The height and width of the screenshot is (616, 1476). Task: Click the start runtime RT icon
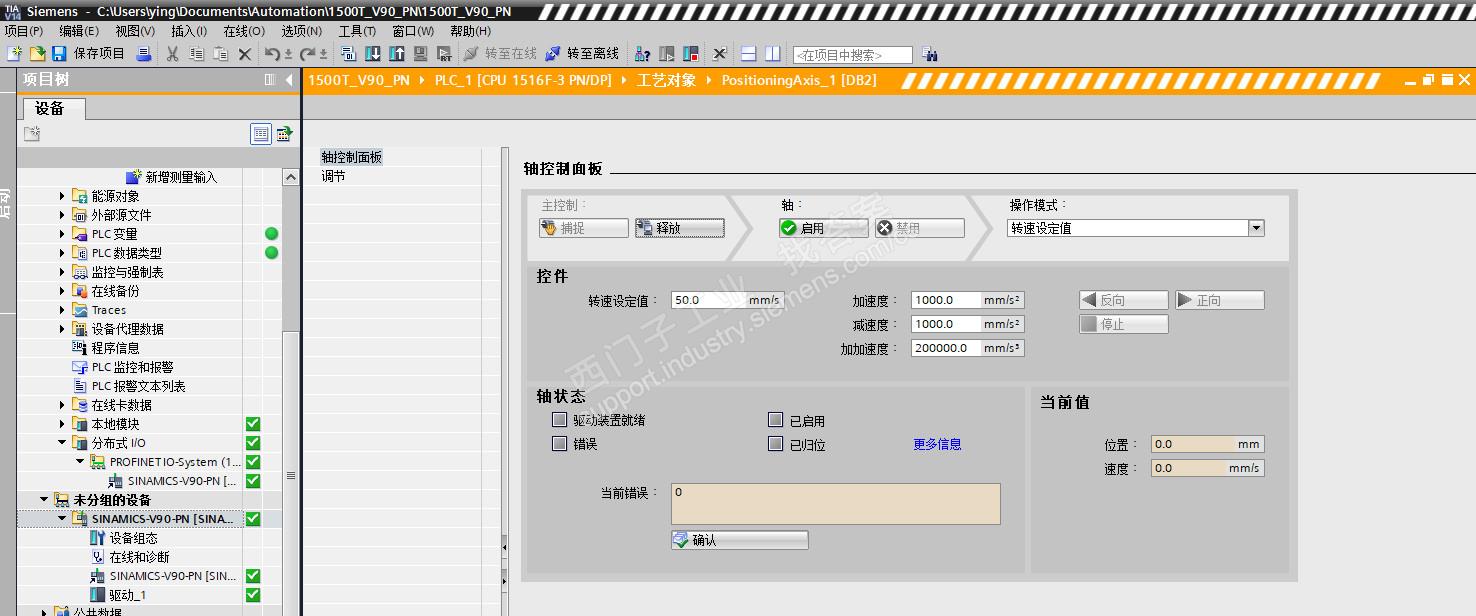[444, 54]
